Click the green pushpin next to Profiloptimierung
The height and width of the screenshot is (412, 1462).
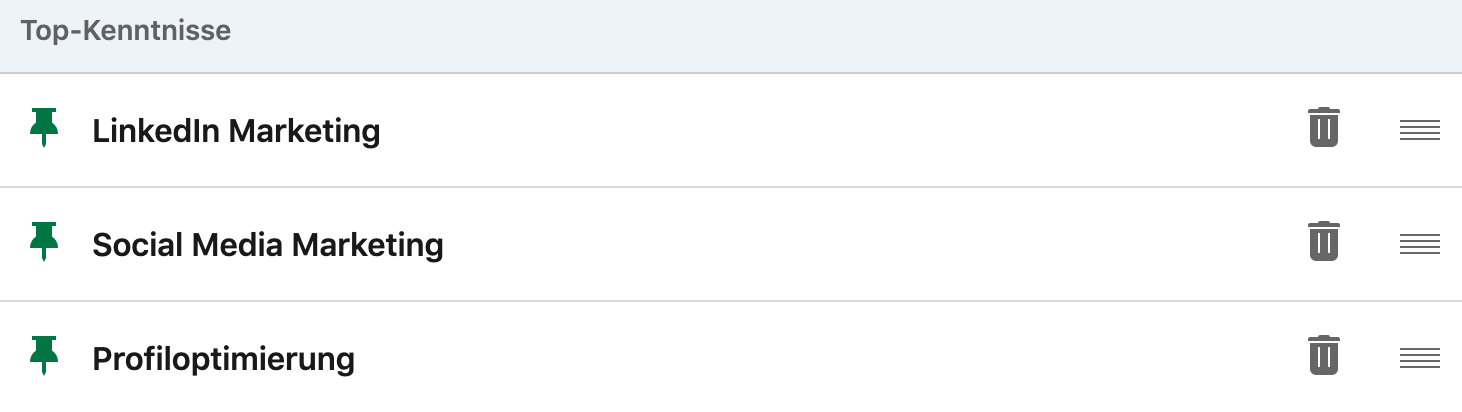(44, 356)
